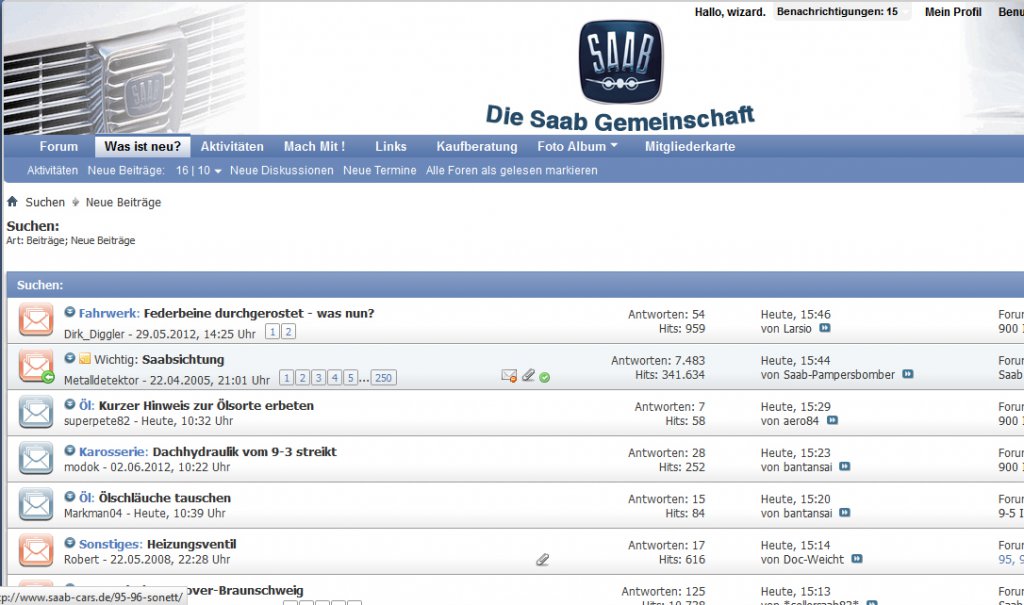Jump to first unread post in Saabsichtung thread

click(70, 358)
